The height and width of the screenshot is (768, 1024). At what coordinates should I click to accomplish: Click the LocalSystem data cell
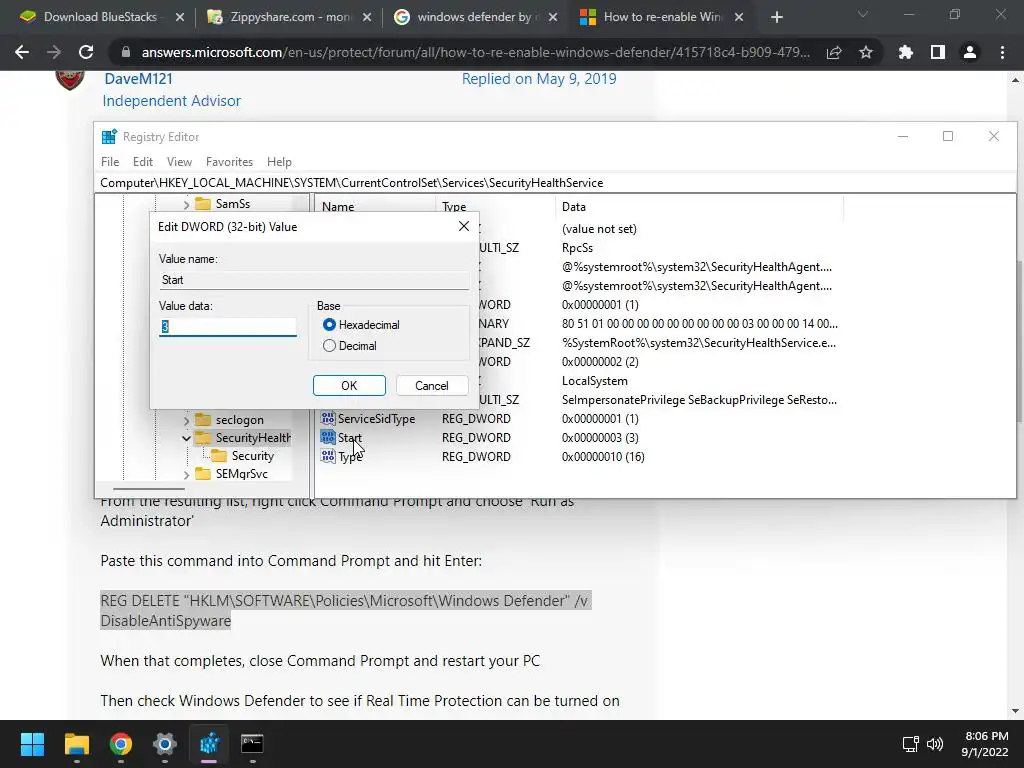click(x=594, y=381)
